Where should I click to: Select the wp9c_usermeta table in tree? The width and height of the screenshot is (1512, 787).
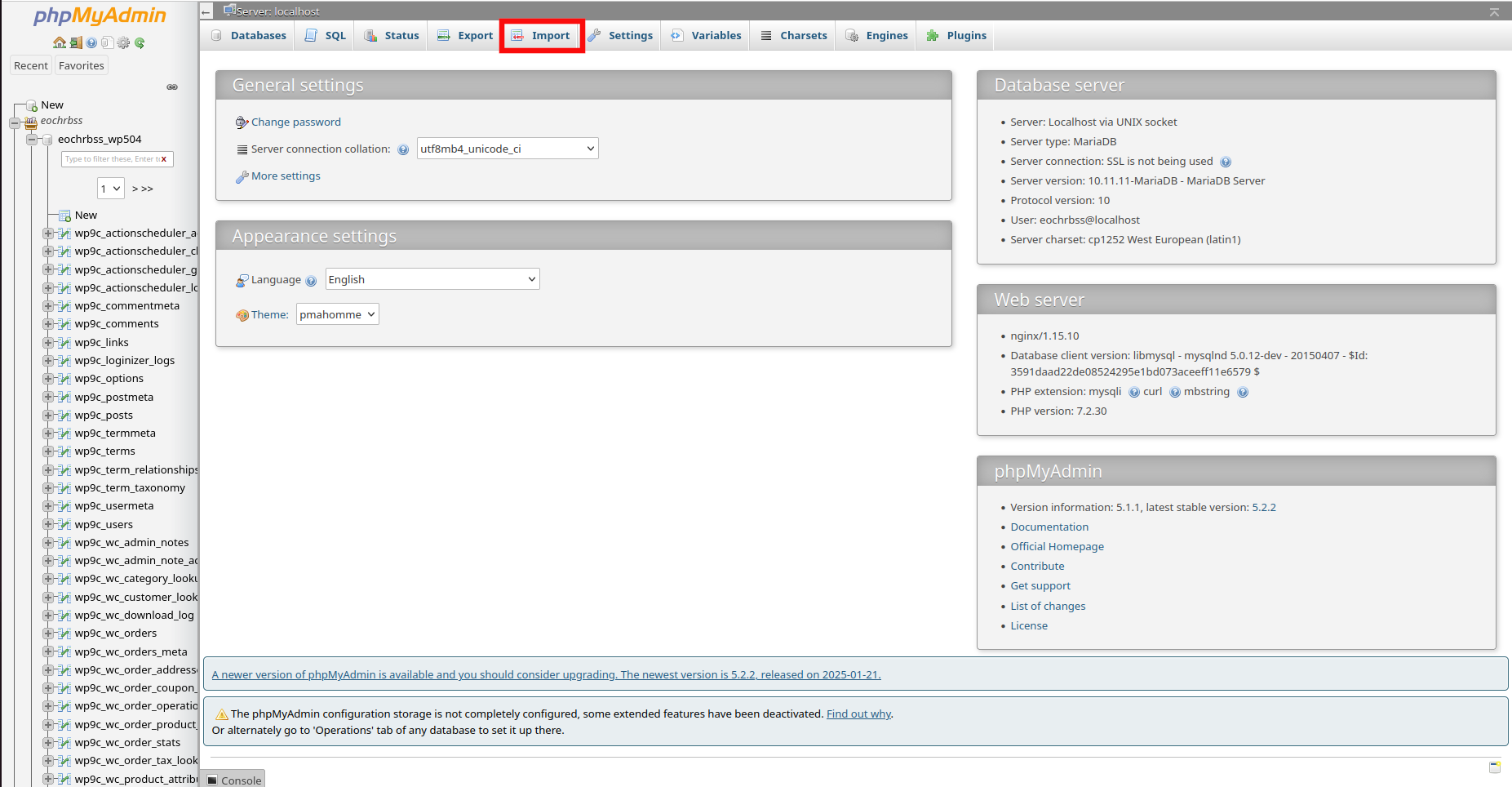tap(114, 506)
